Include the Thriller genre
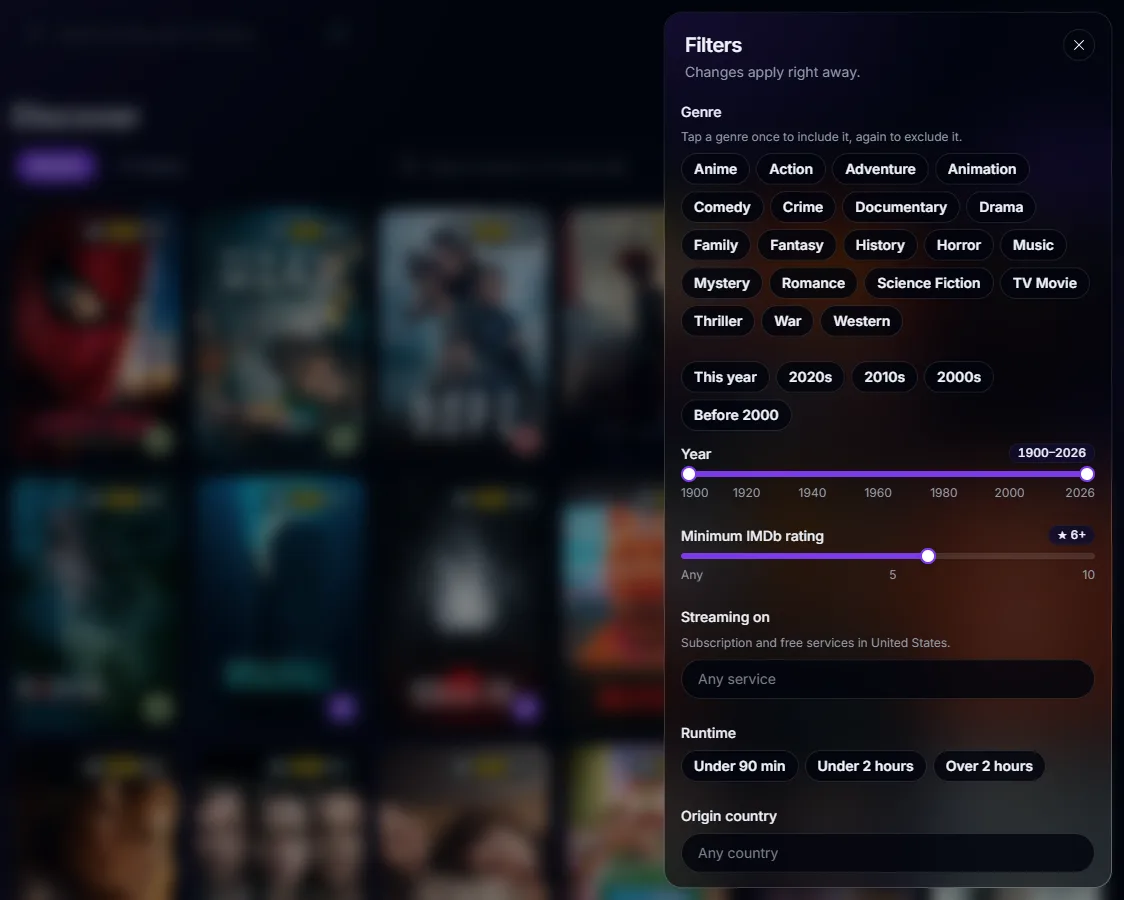1124x900 pixels. [718, 321]
